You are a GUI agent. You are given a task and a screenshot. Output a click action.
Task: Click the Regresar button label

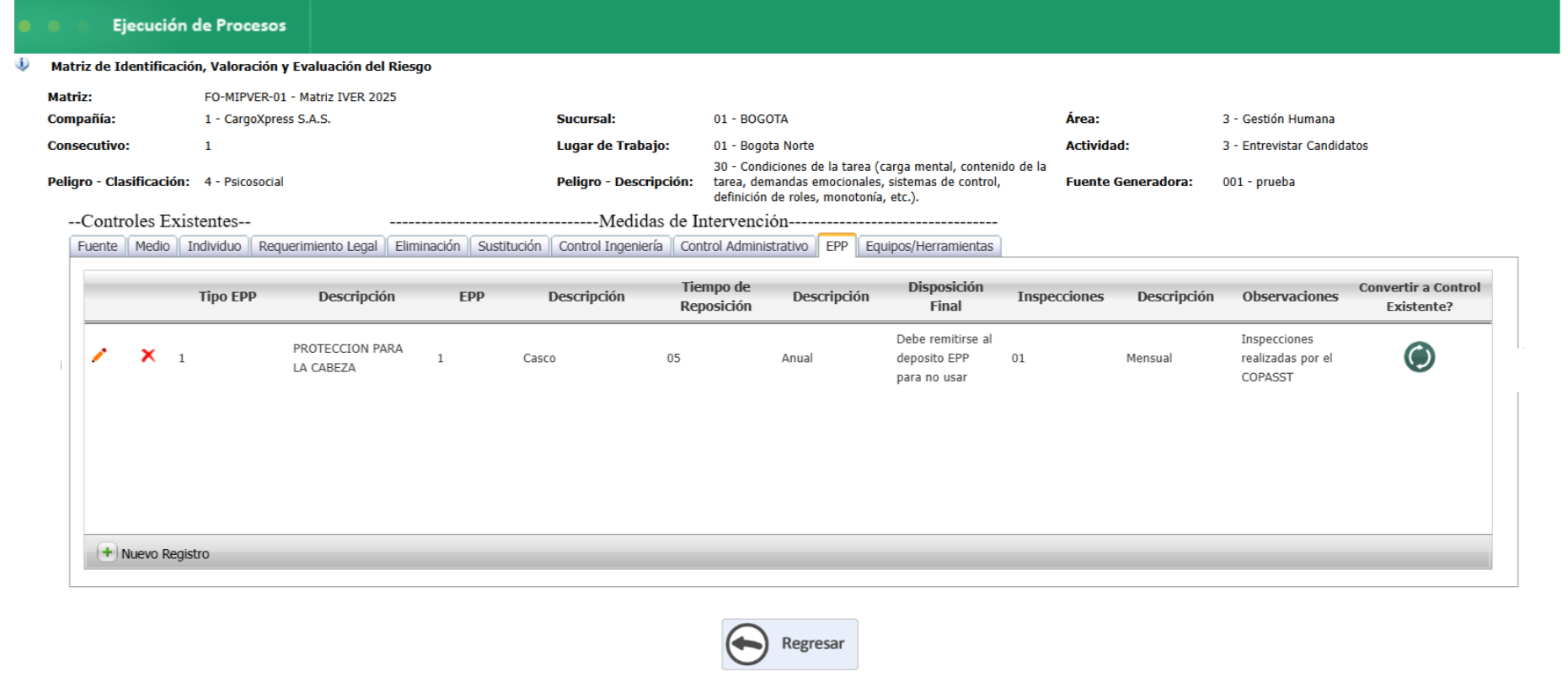click(x=813, y=643)
